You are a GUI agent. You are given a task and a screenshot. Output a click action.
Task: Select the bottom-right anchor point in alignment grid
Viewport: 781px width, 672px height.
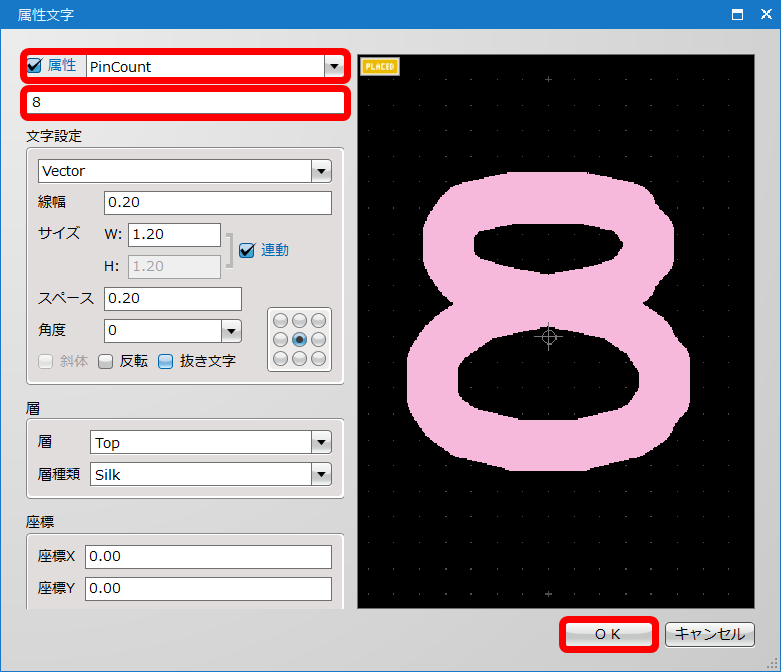coord(318,358)
